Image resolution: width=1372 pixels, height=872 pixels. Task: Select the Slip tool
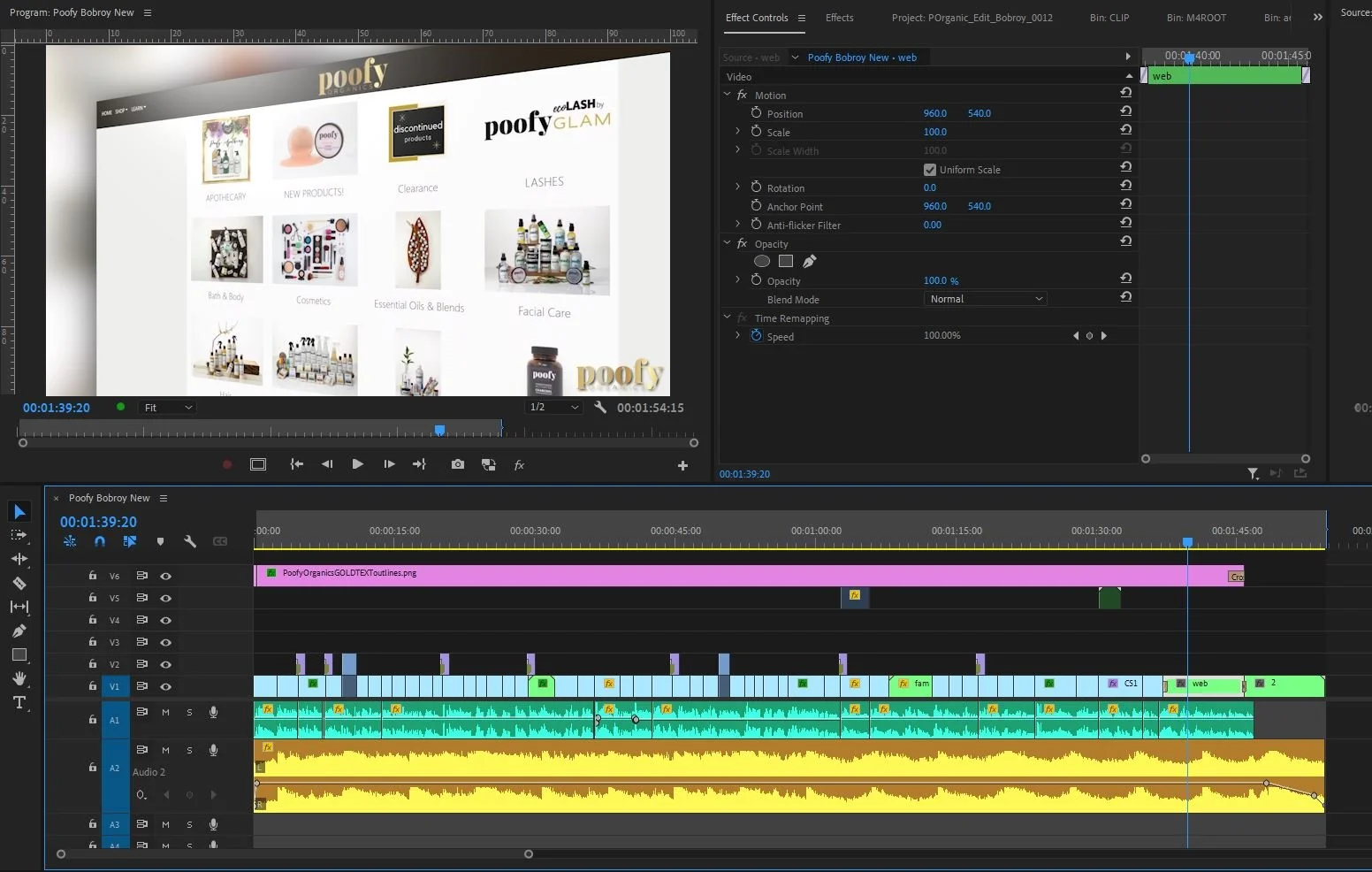pyautogui.click(x=19, y=607)
